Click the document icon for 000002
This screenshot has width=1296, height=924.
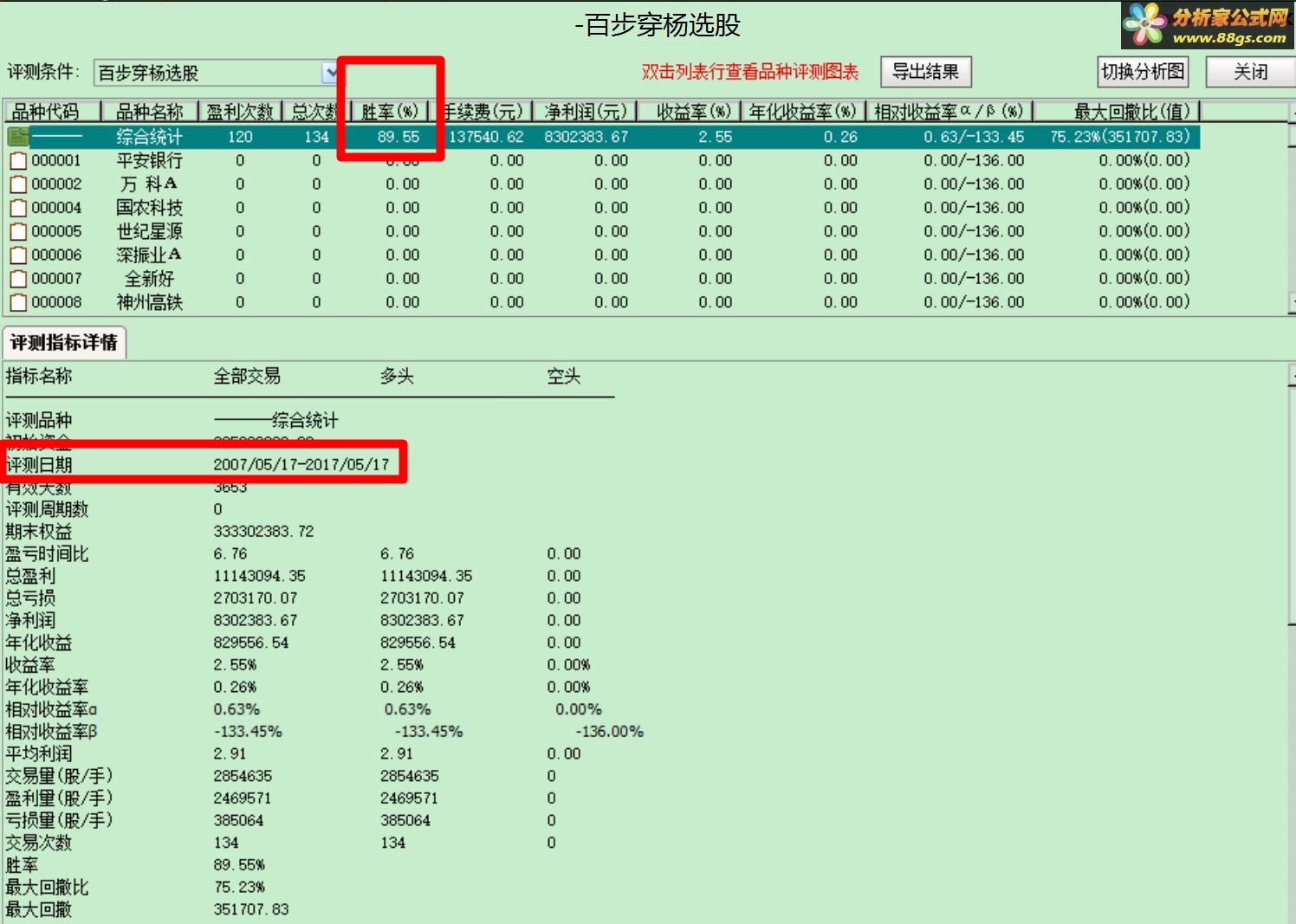coord(18,184)
